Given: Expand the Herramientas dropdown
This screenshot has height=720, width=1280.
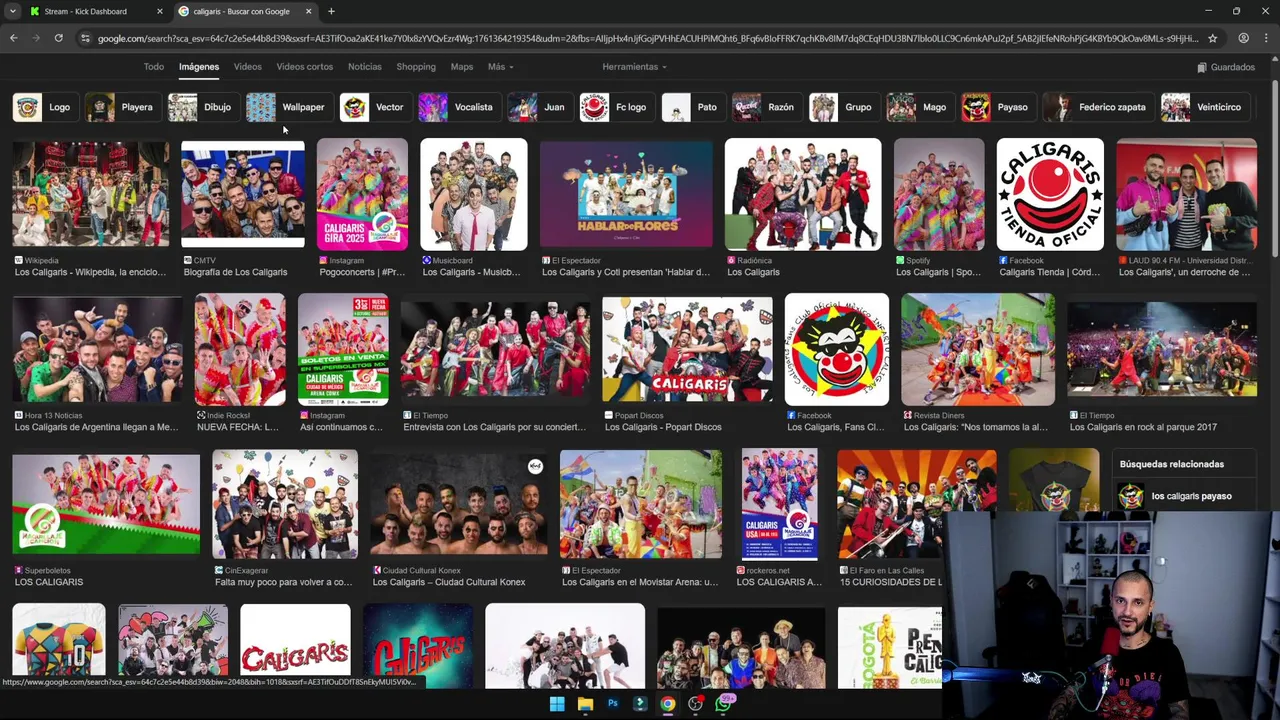Looking at the screenshot, I should 634,67.
